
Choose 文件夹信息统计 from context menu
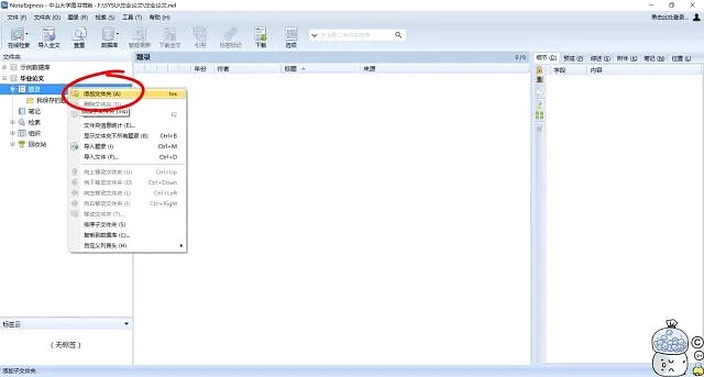(128, 125)
